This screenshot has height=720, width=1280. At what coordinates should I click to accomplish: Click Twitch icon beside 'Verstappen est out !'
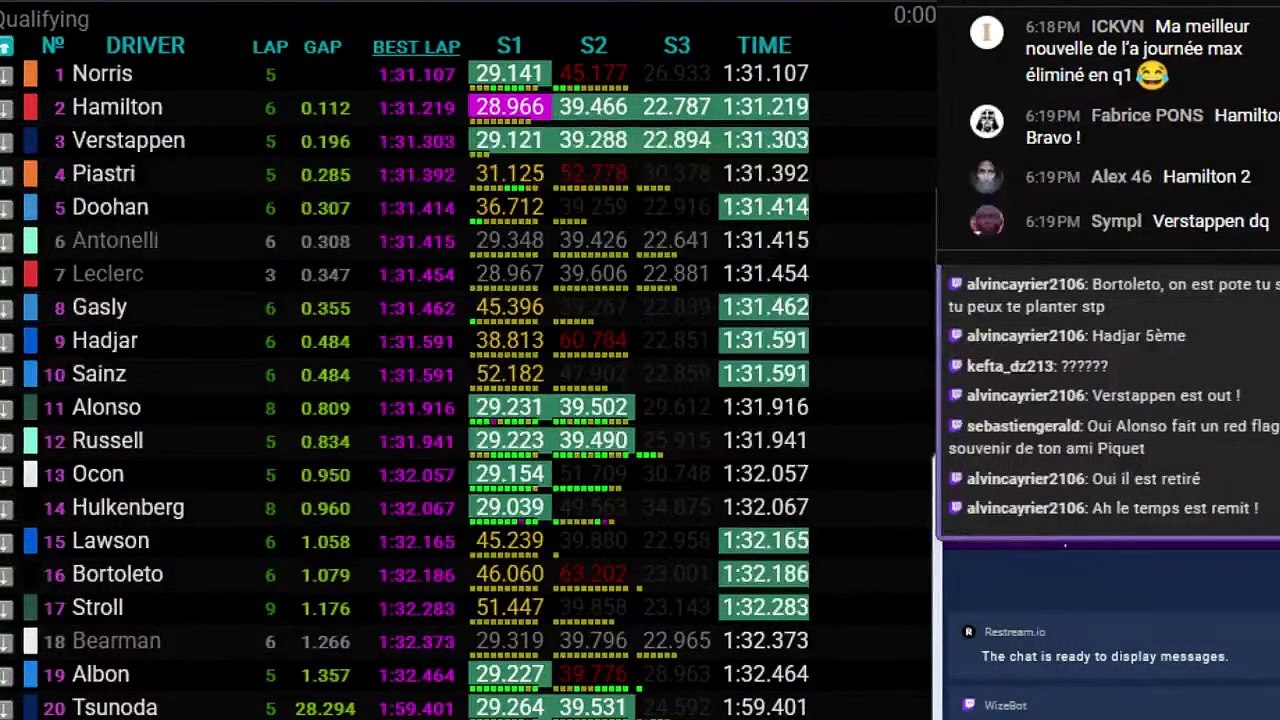tap(956, 396)
